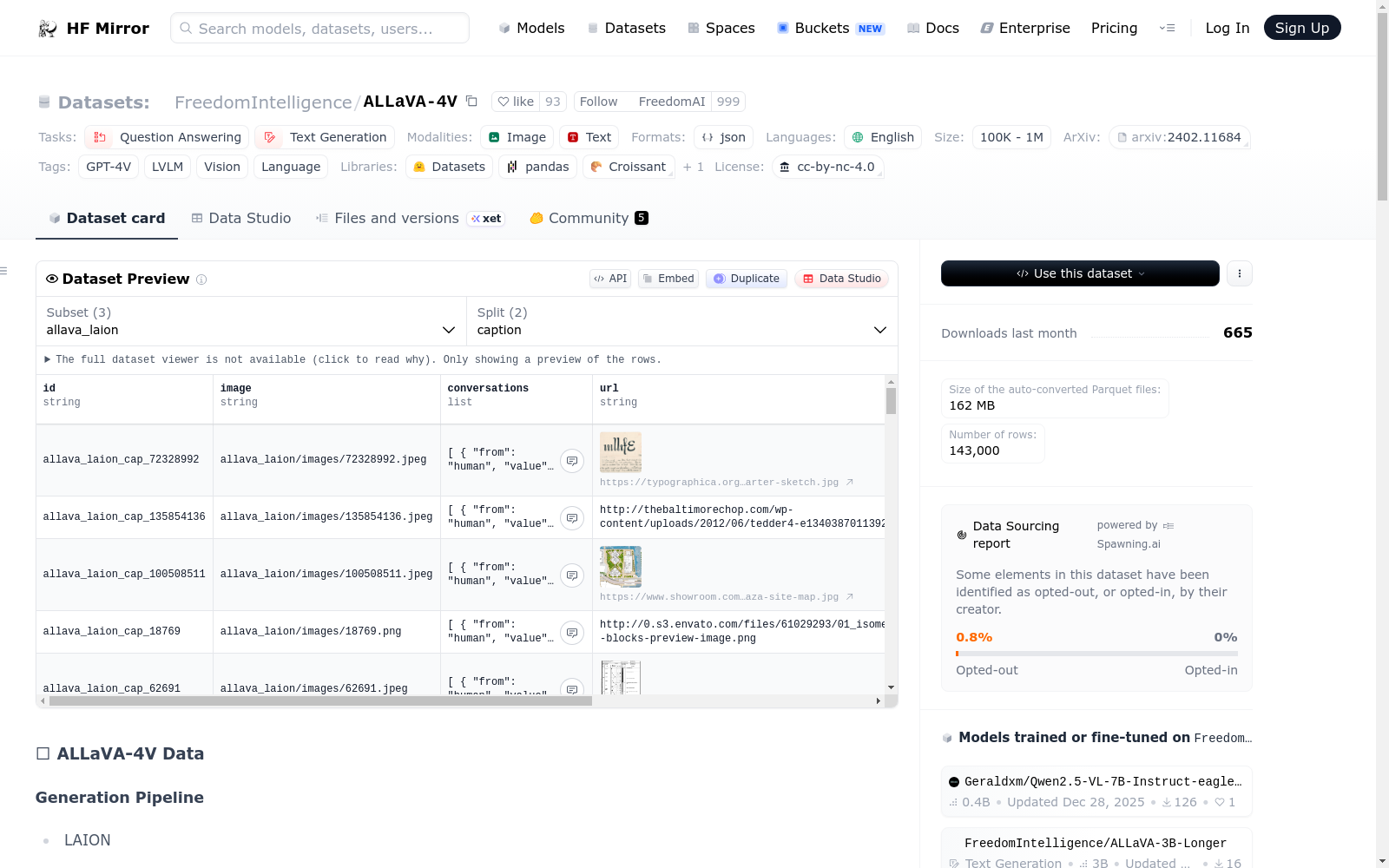Click the LVLM tag
1389x868 pixels.
168,167
